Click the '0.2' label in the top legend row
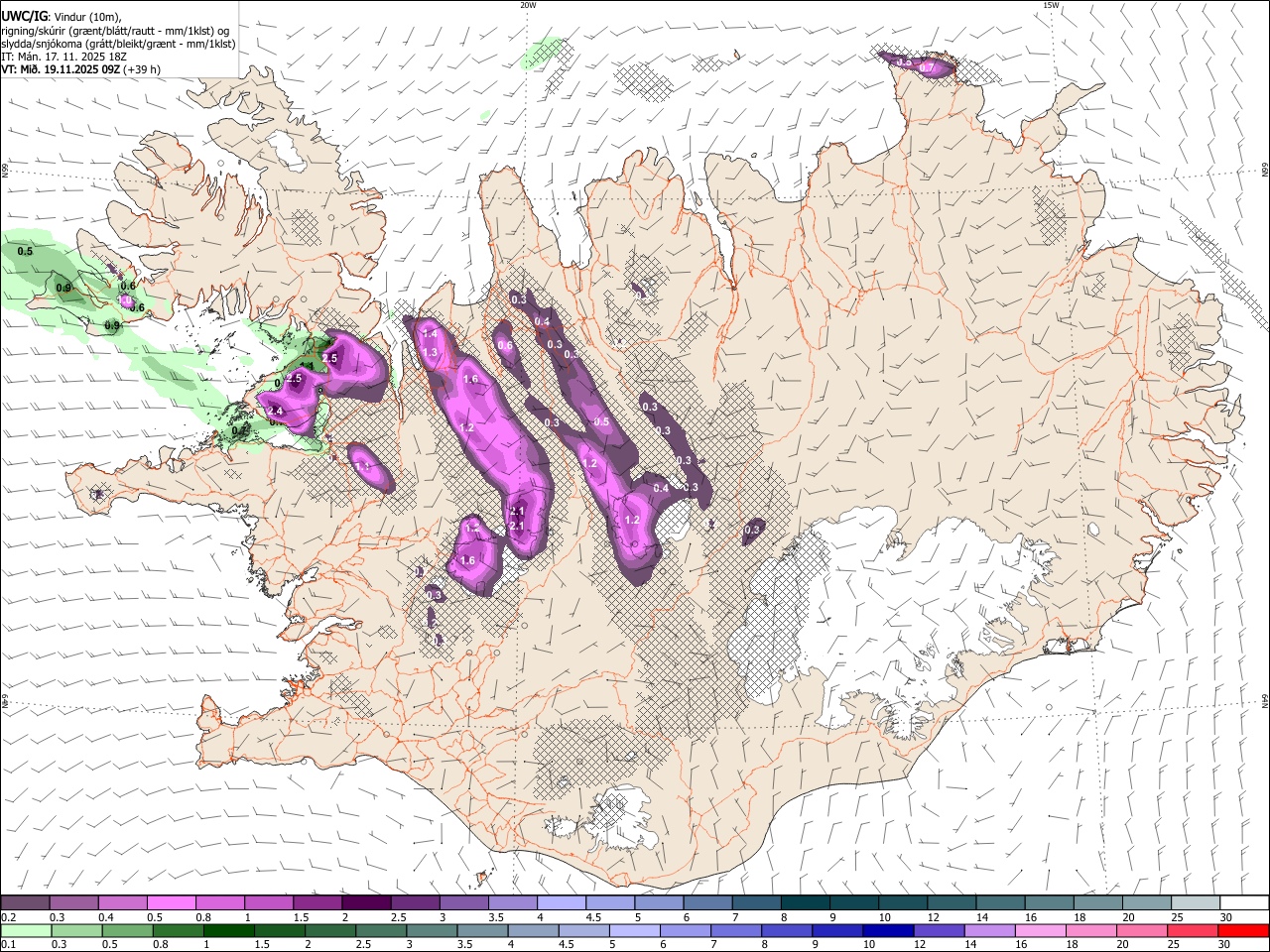The height and width of the screenshot is (952, 1270). point(8,917)
